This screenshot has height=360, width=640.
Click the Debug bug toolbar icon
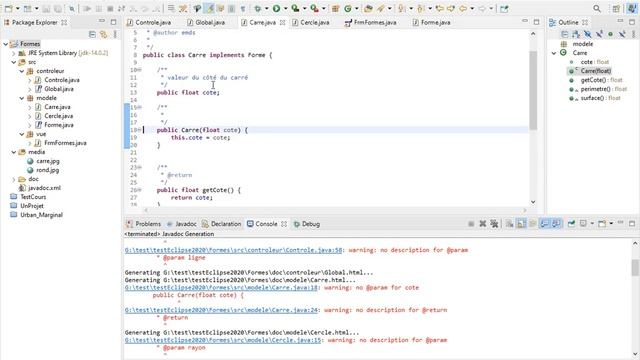pyautogui.click(x=258, y=9)
